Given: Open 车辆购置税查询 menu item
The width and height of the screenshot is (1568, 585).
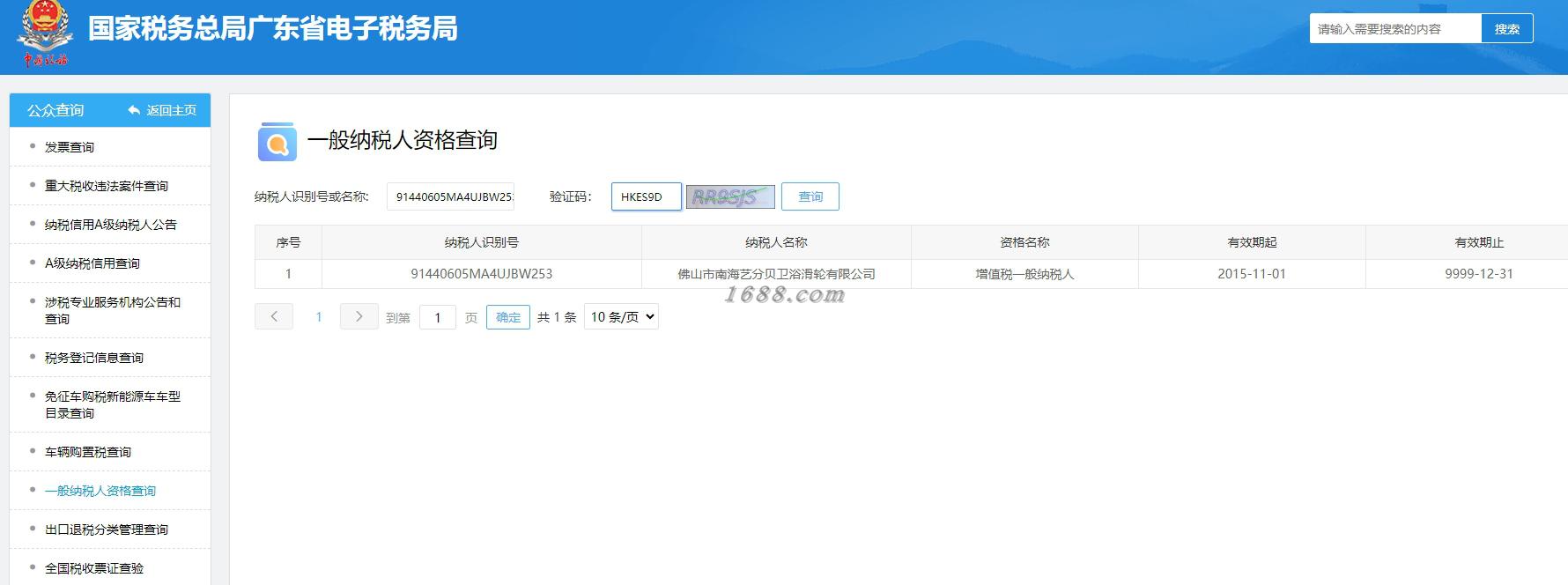Looking at the screenshot, I should pos(88,452).
